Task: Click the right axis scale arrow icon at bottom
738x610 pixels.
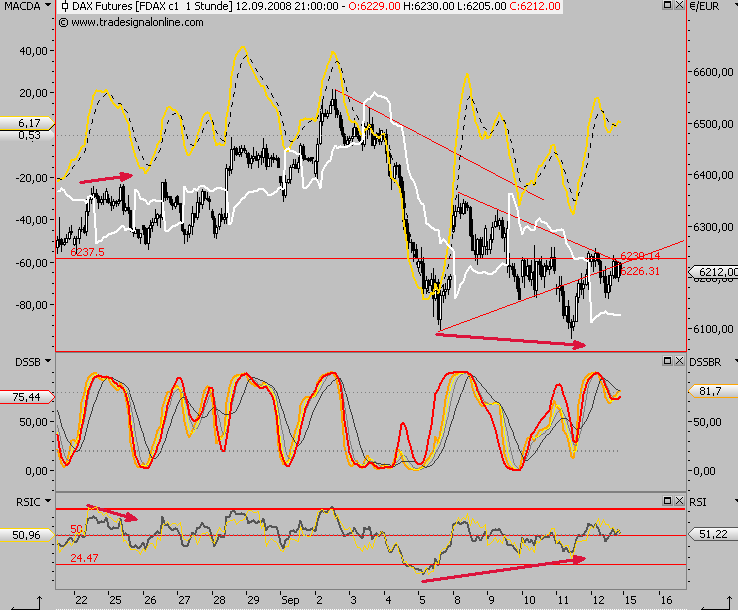Action: click(717, 603)
